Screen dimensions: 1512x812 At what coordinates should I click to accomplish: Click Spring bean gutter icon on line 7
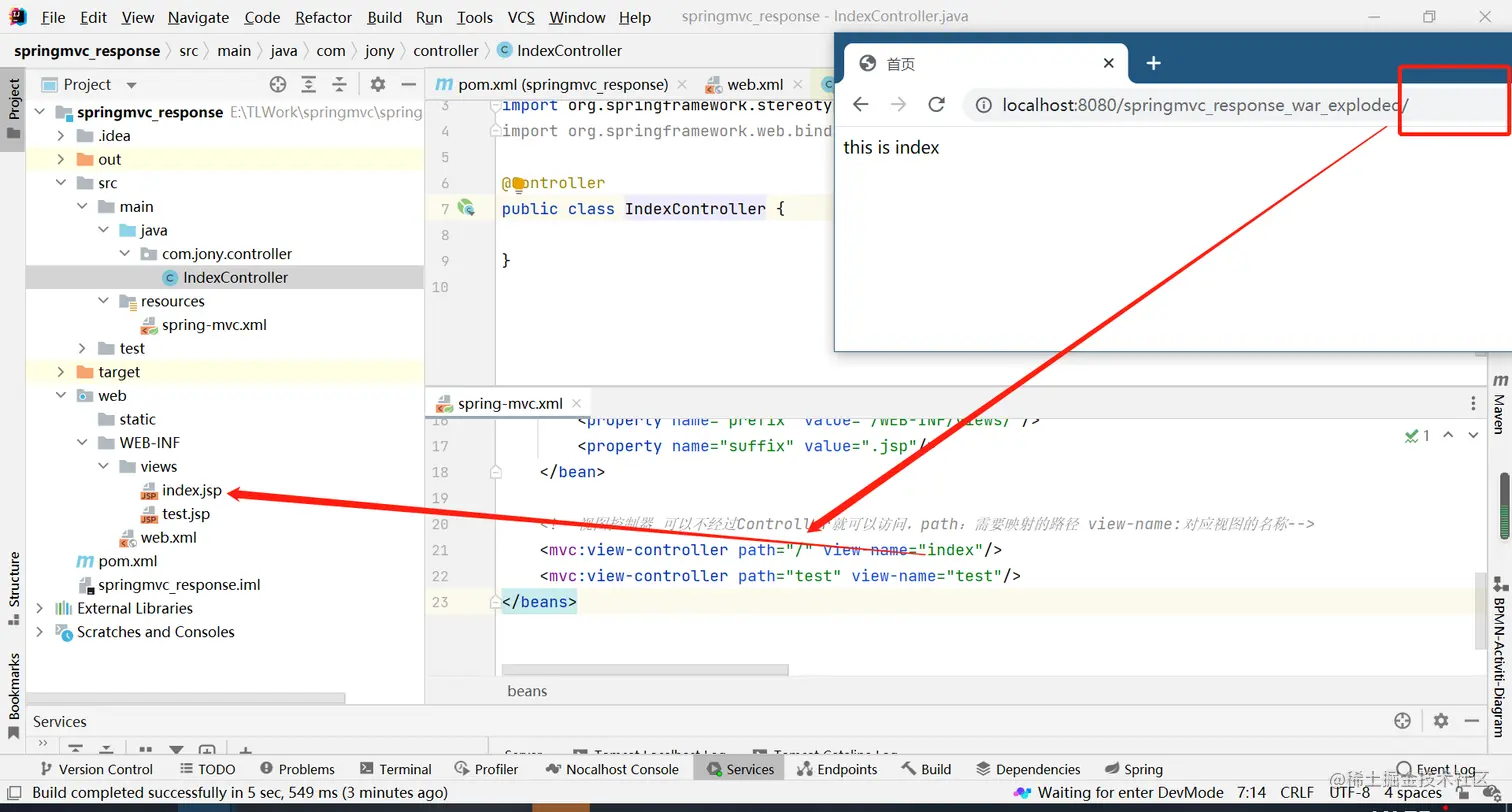(466, 208)
